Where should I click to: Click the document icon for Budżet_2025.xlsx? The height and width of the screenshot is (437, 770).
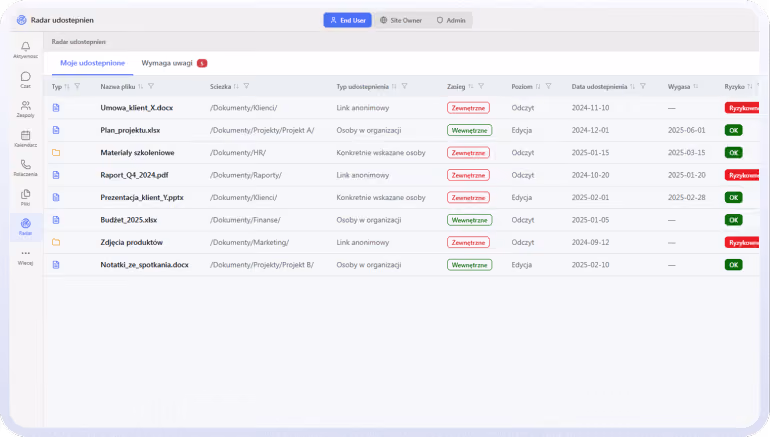56,220
